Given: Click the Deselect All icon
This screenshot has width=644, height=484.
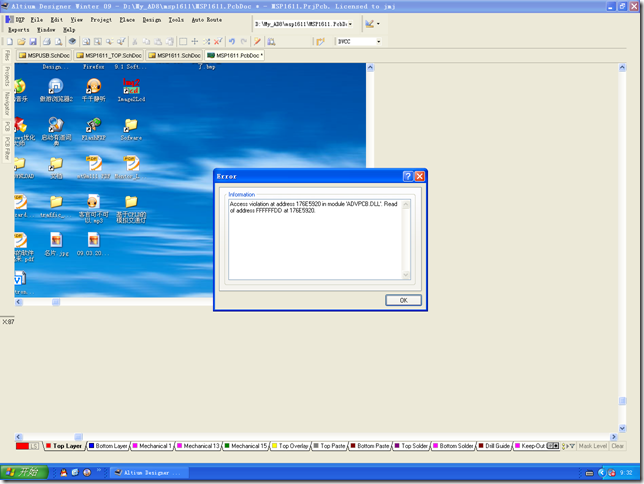Looking at the screenshot, I should [x=207, y=41].
